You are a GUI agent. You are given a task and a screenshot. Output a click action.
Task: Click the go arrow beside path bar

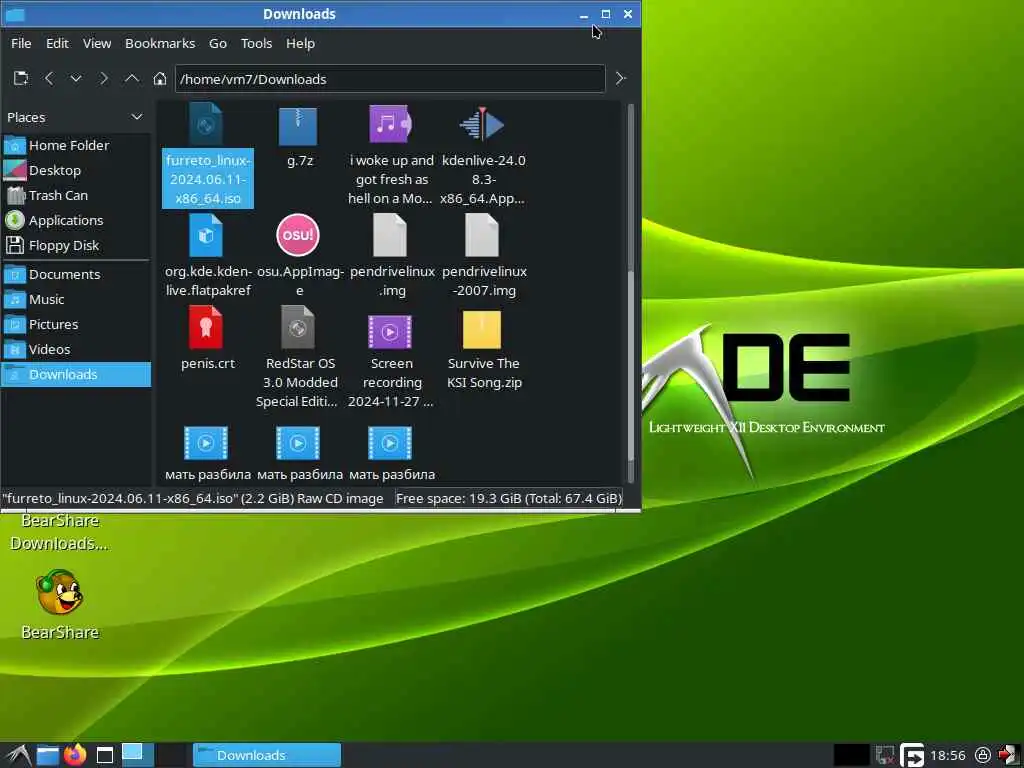620,78
